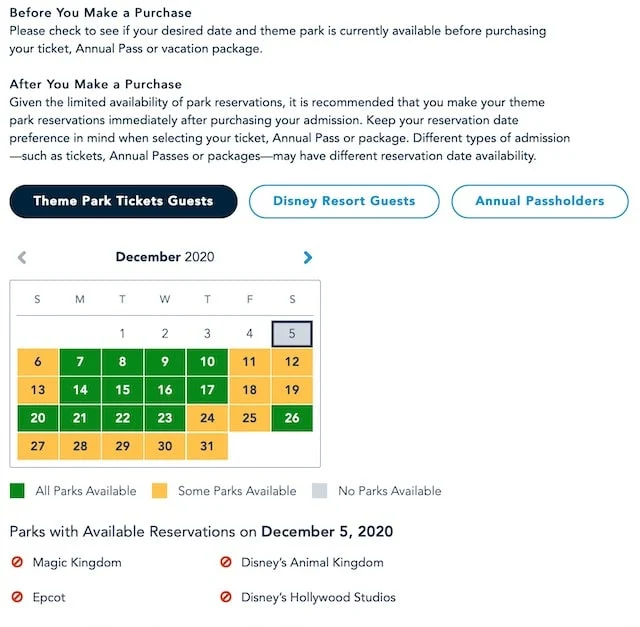Open the Annual Passholders tab
640x627 pixels.
[x=540, y=201]
